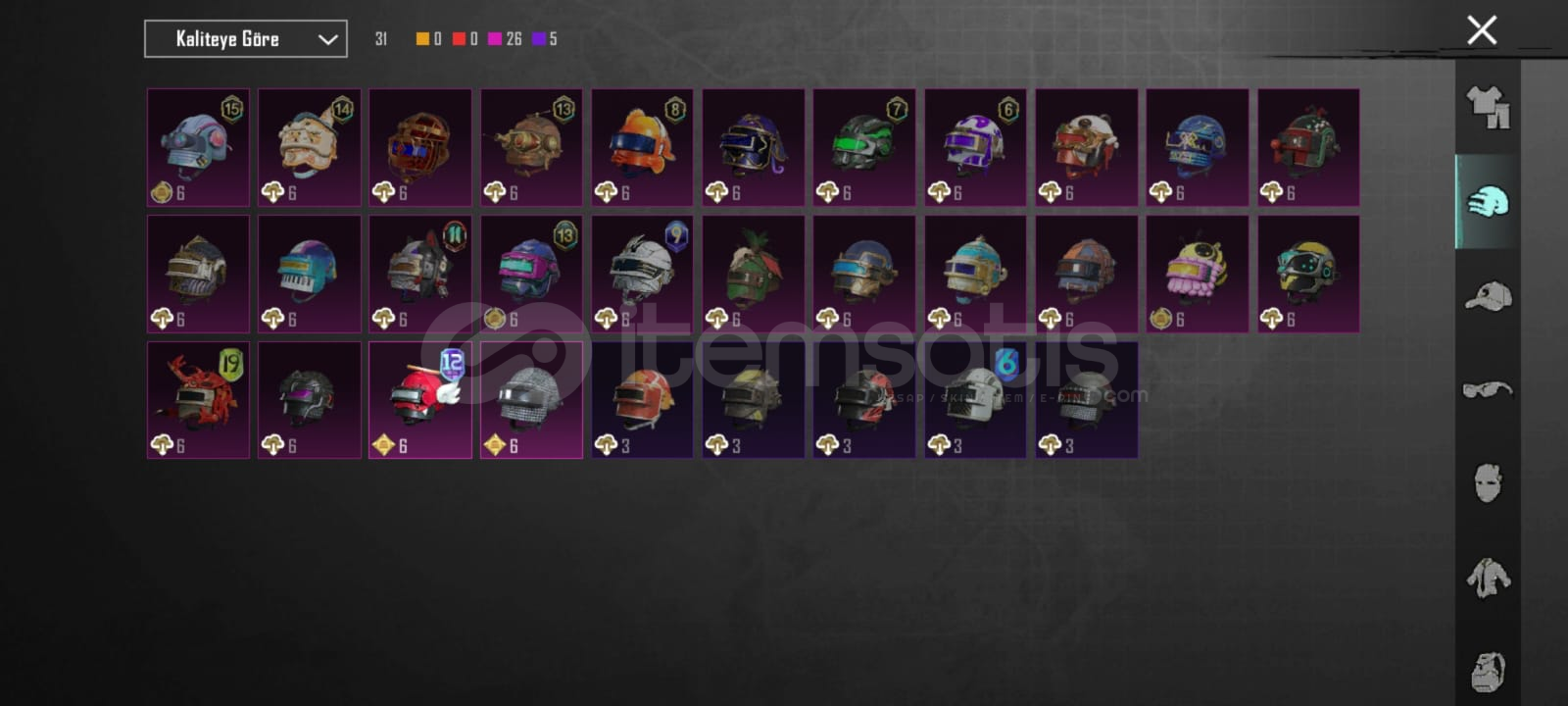Screen dimensions: 1568x706
Task: Select the helmet skin with level 15 badge
Action: [x=198, y=148]
